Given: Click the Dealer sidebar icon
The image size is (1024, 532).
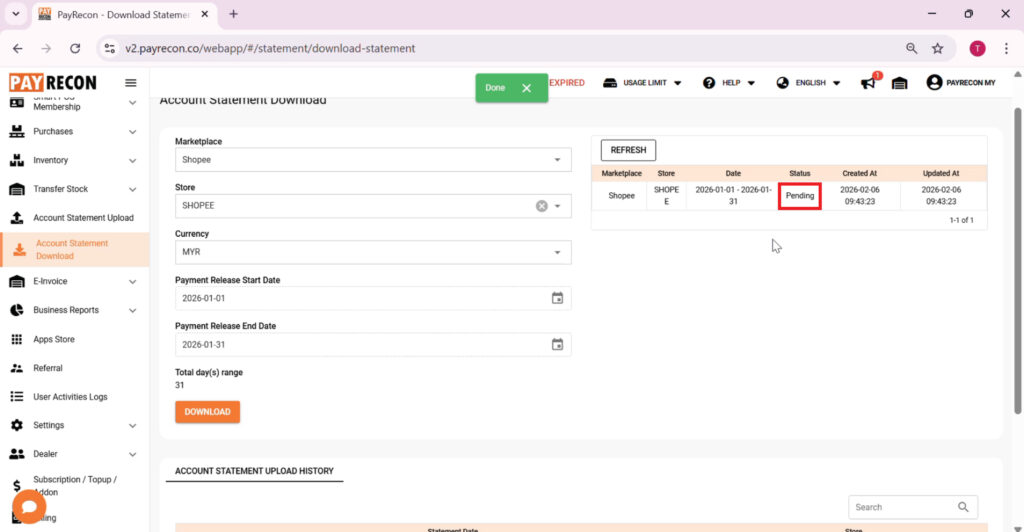Looking at the screenshot, I should click(17, 454).
